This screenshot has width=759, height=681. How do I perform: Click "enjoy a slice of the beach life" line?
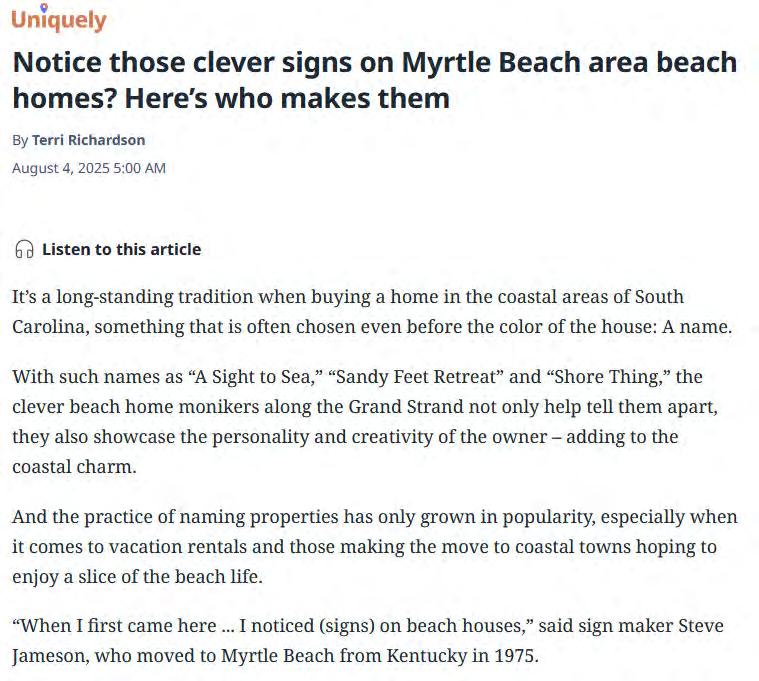tap(137, 576)
